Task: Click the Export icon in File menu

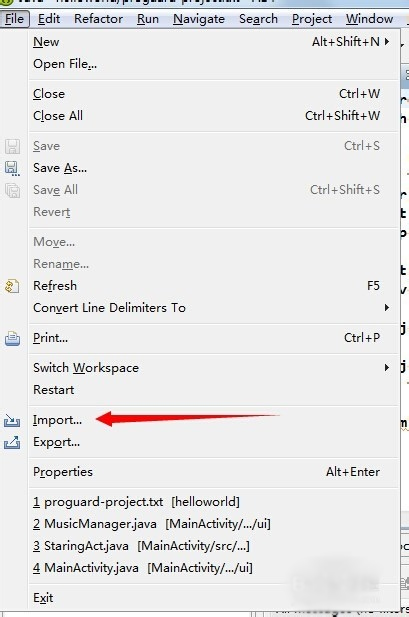Action: click(x=12, y=442)
